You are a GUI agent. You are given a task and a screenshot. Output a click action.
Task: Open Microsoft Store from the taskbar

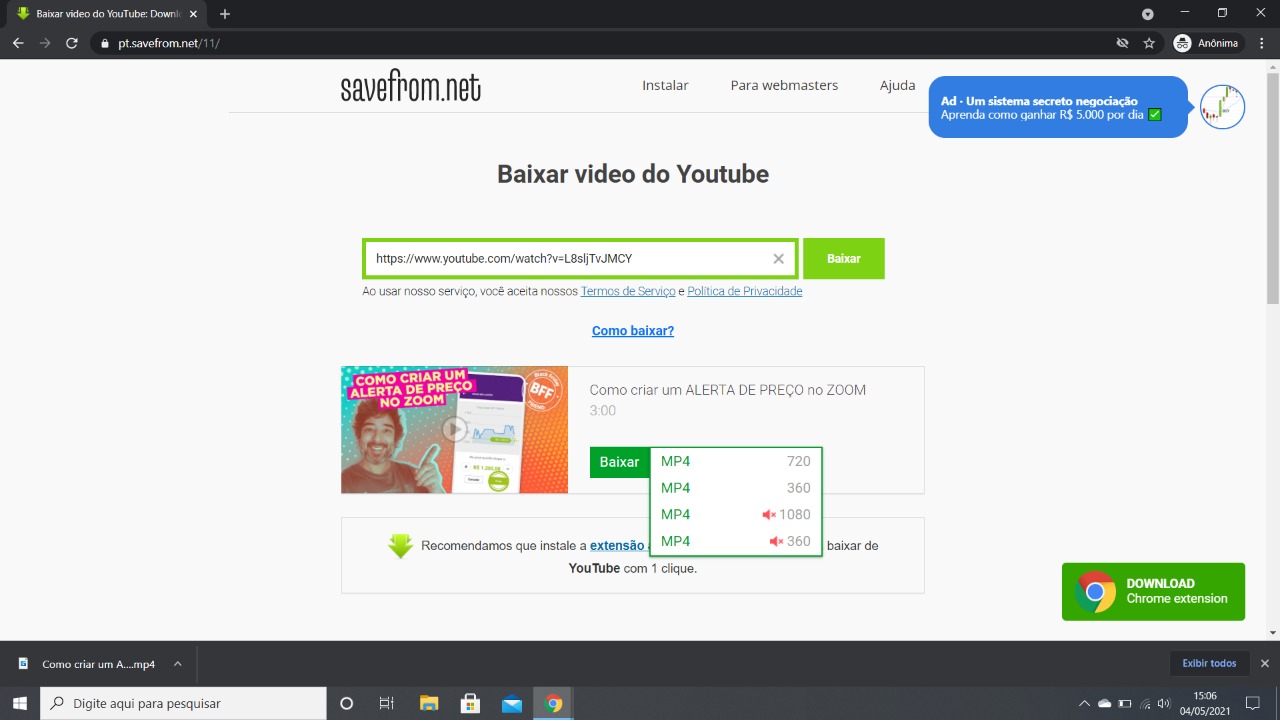[x=470, y=703]
